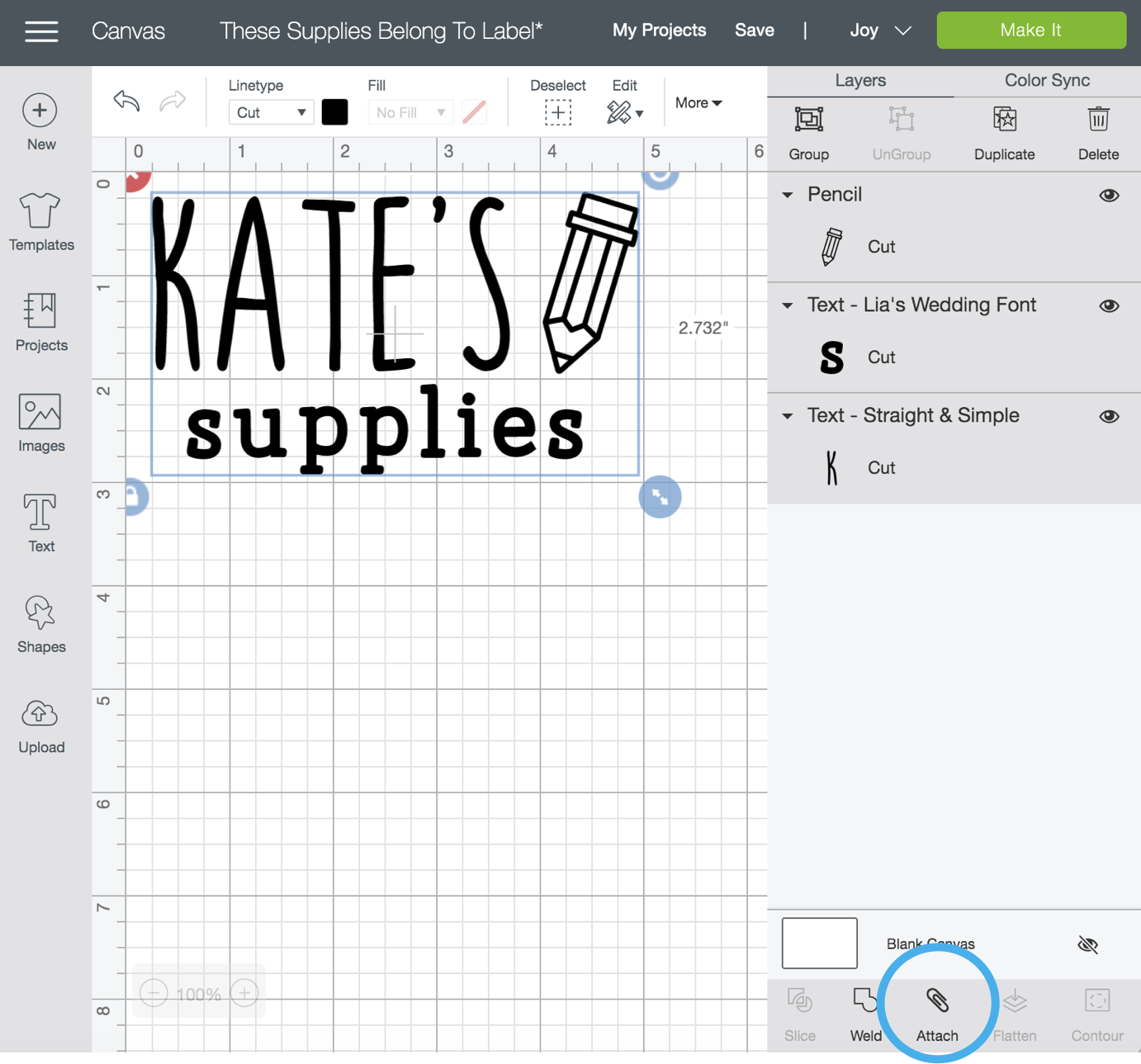Open the Linetype Cut dropdown
1141x1064 pixels.
(x=271, y=112)
